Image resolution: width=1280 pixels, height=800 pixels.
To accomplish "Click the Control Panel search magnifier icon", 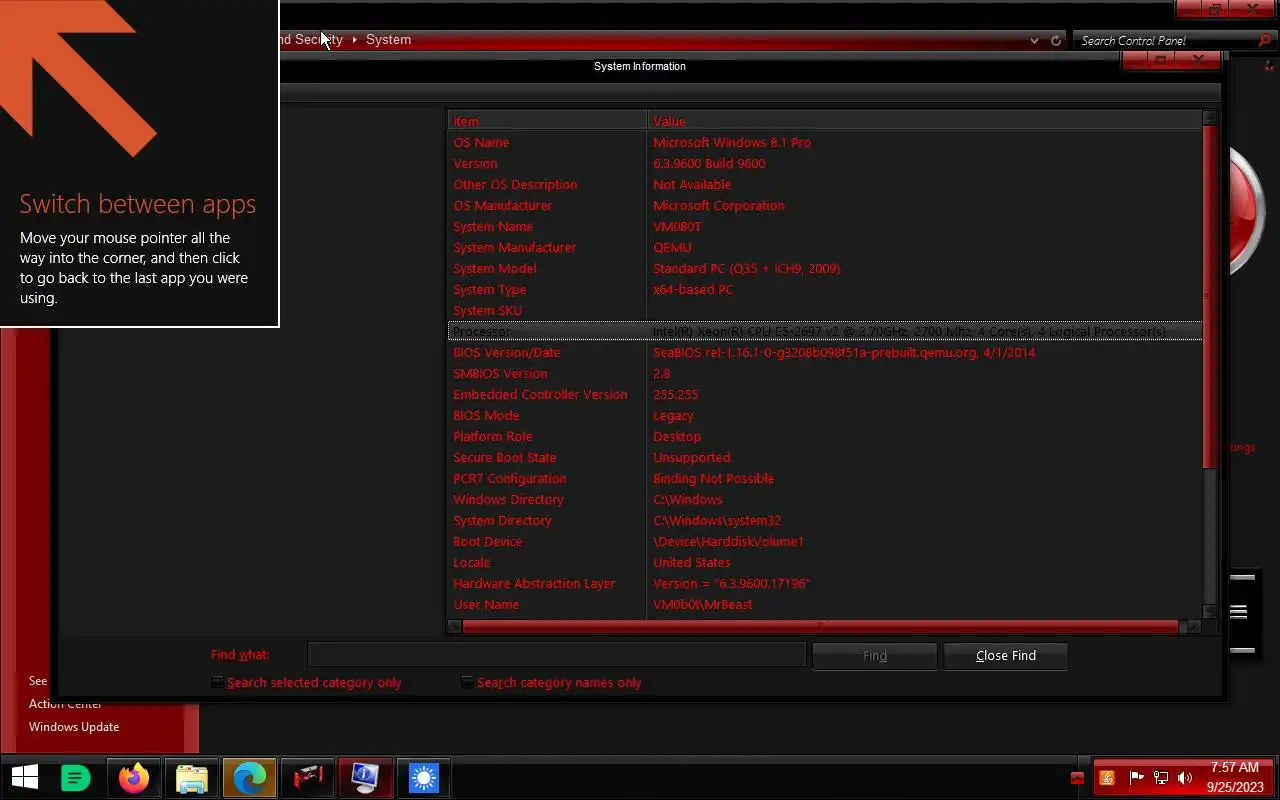I will (x=1265, y=40).
